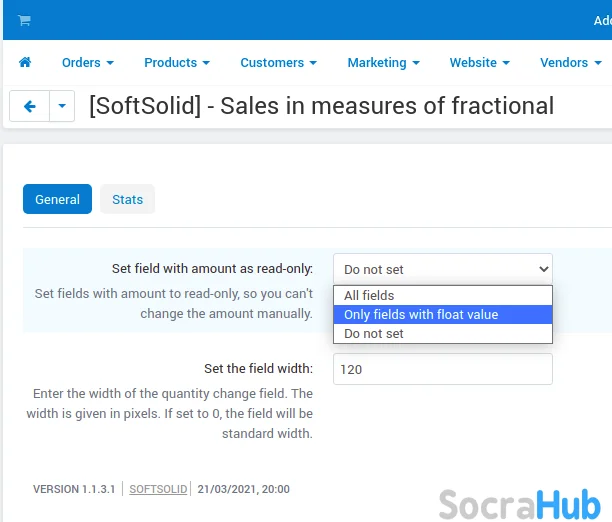Switch to the General tab
Viewport: 612px width, 522px height.
(57, 199)
